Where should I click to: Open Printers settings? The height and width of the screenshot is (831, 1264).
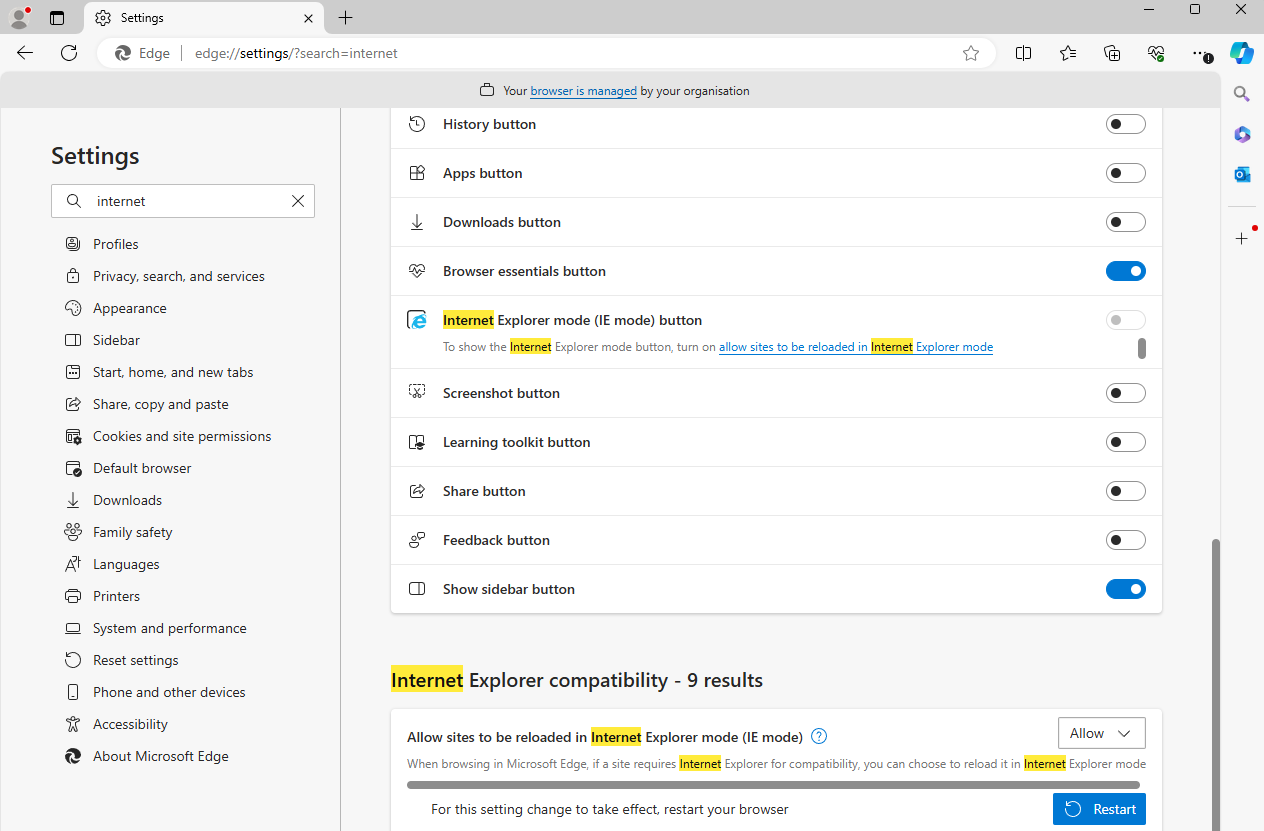point(116,596)
